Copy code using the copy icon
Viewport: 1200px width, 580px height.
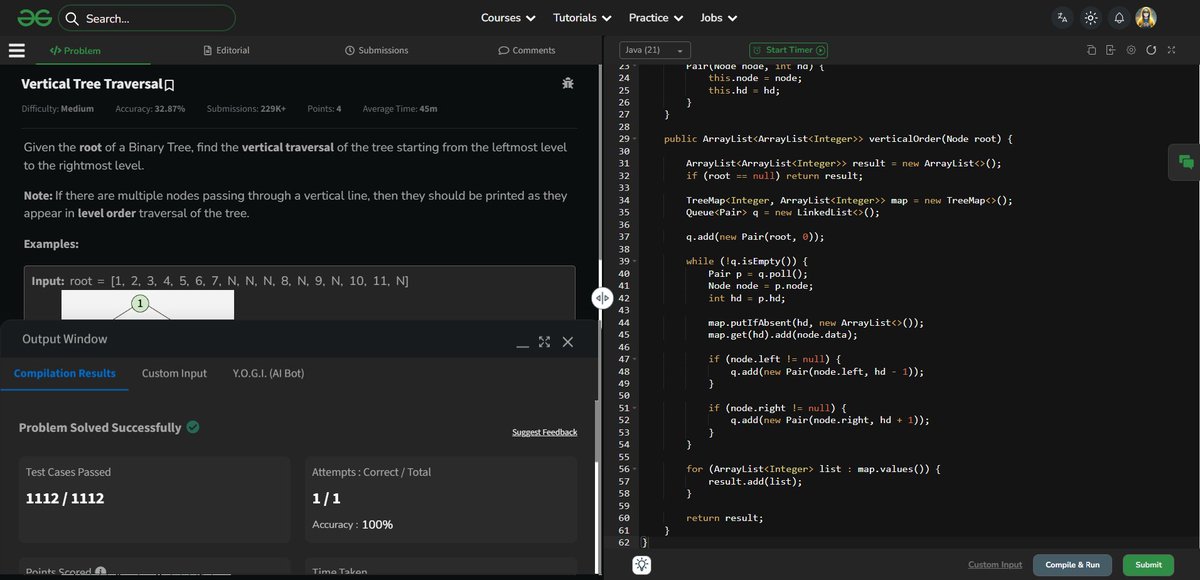pos(1092,50)
